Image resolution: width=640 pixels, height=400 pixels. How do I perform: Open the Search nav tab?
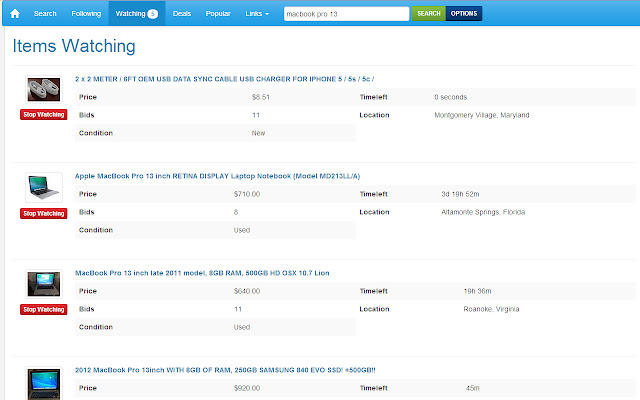45,13
